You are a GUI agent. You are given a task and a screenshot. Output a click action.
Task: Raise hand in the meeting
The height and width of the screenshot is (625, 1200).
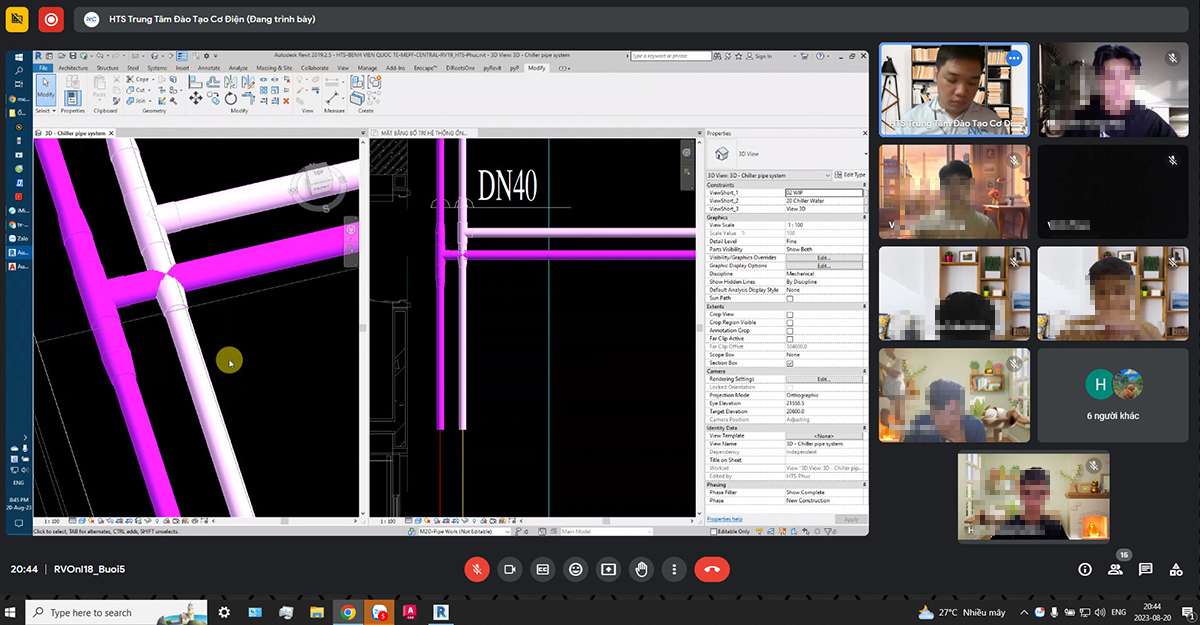pyautogui.click(x=641, y=569)
